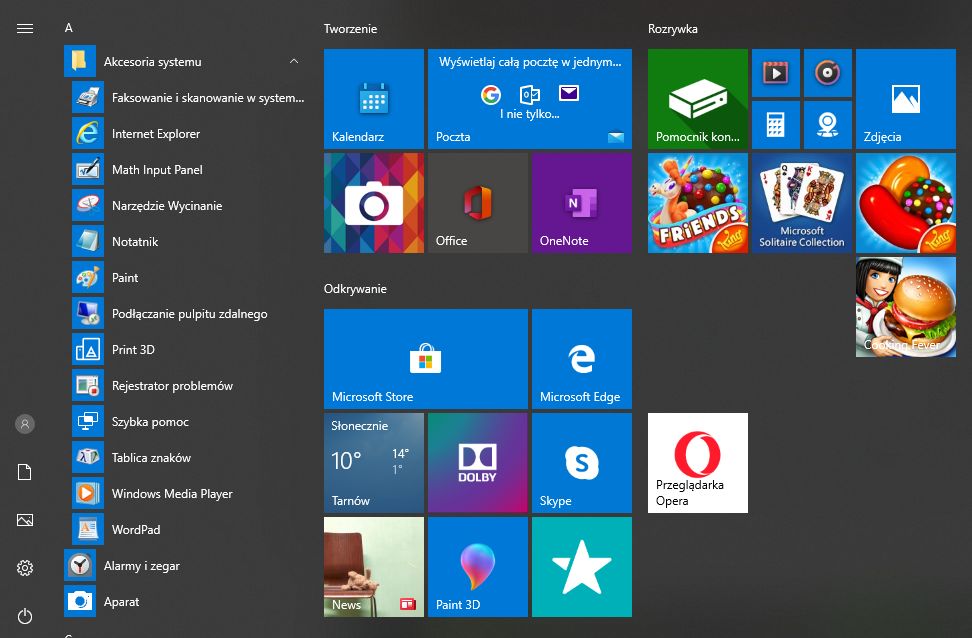Click the Odkrywanie group header
The width and height of the screenshot is (972, 638).
[x=355, y=288]
